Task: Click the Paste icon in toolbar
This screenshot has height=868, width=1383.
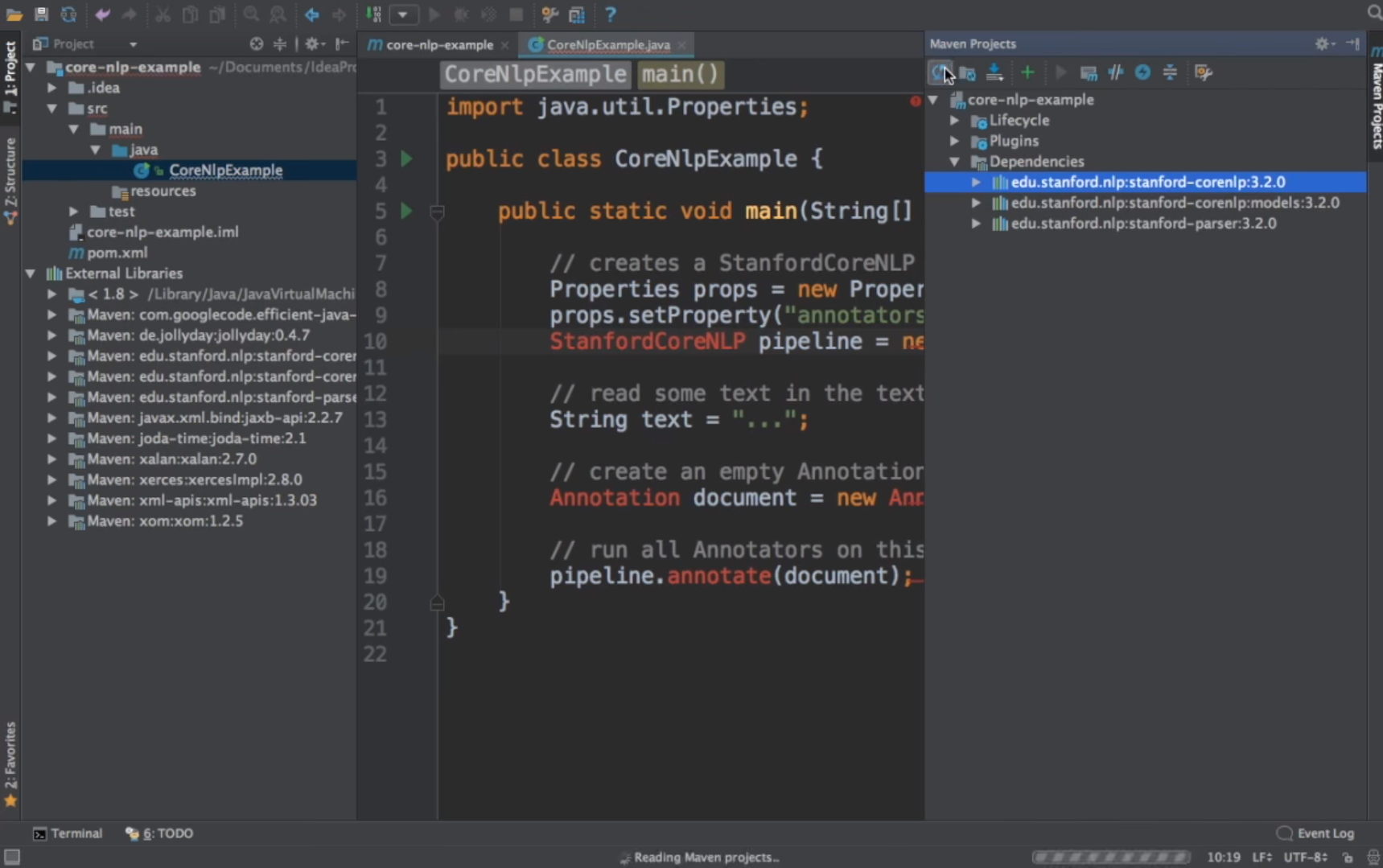Action: click(x=217, y=14)
